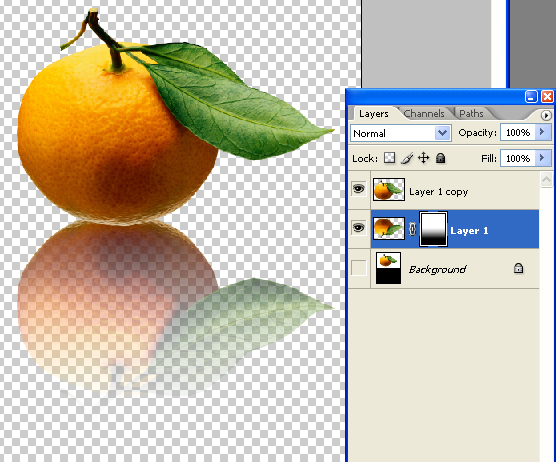Image resolution: width=556 pixels, height=462 pixels.
Task: Open the Layers panel flyout menu
Action: tap(546, 115)
